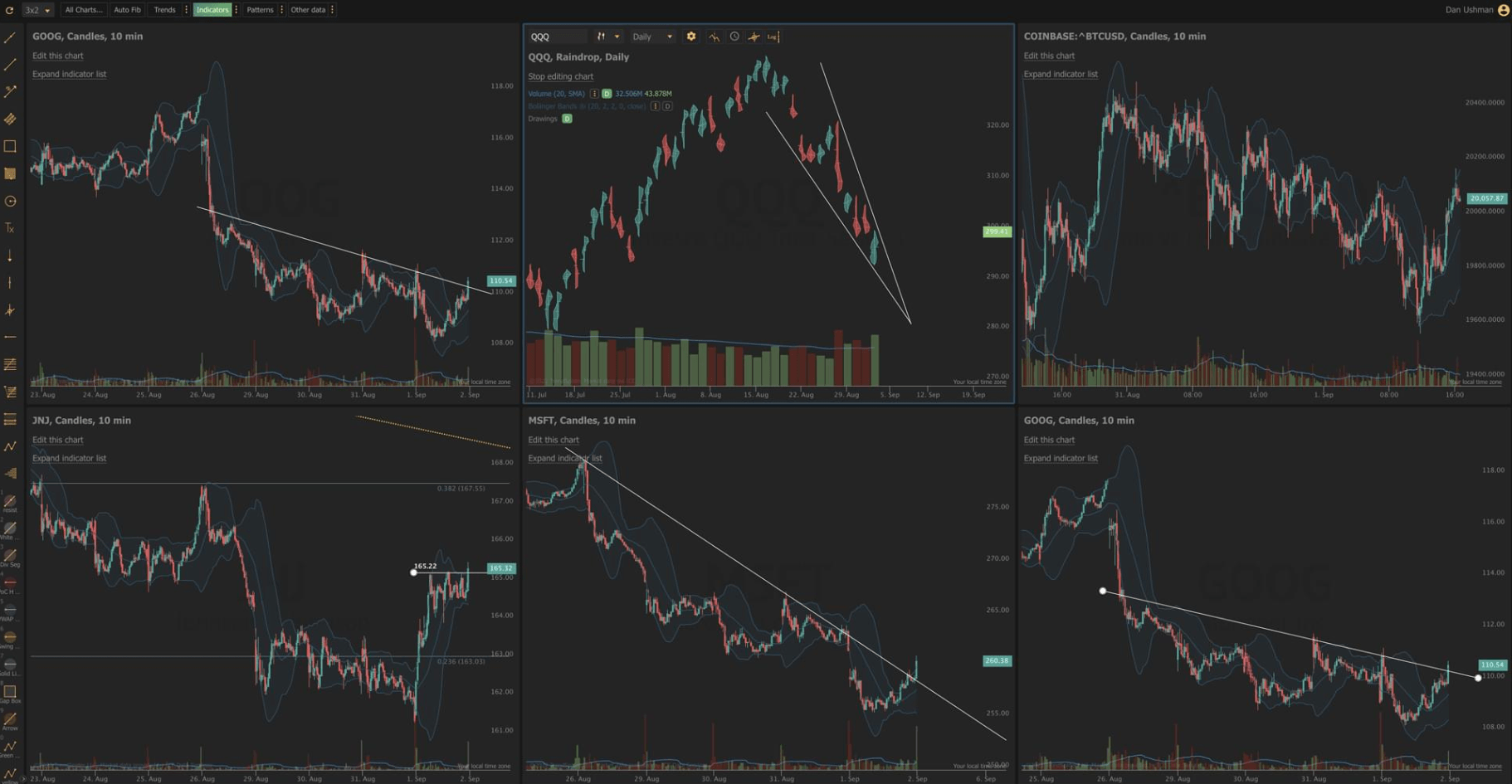This screenshot has width=1512, height=784.
Task: Open the Trends options dots menu
Action: pos(186,10)
